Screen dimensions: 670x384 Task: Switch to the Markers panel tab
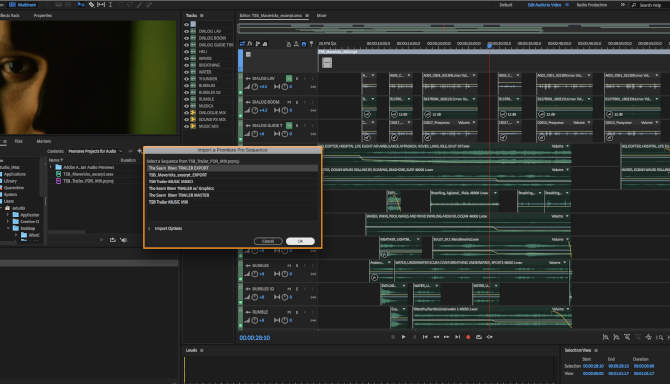pyautogui.click(x=44, y=141)
